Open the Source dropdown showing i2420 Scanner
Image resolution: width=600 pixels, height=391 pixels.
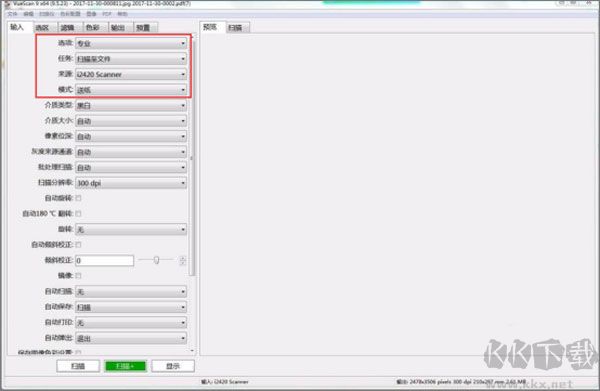[x=131, y=74]
